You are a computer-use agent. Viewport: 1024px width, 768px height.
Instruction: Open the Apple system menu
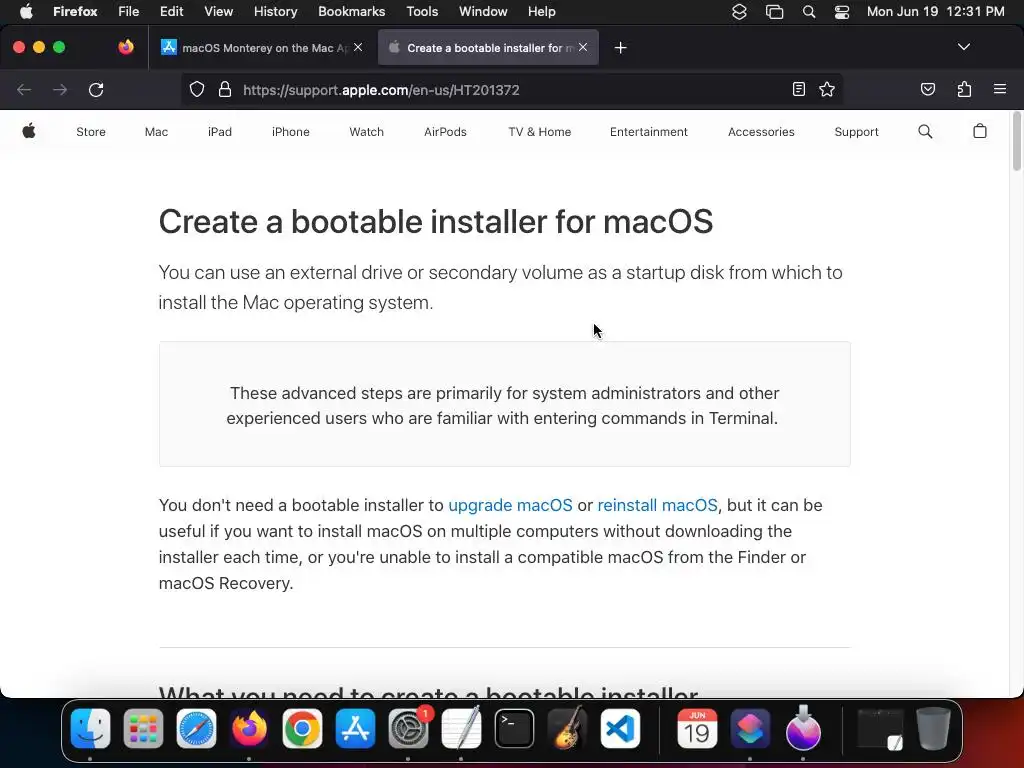[x=26, y=12]
